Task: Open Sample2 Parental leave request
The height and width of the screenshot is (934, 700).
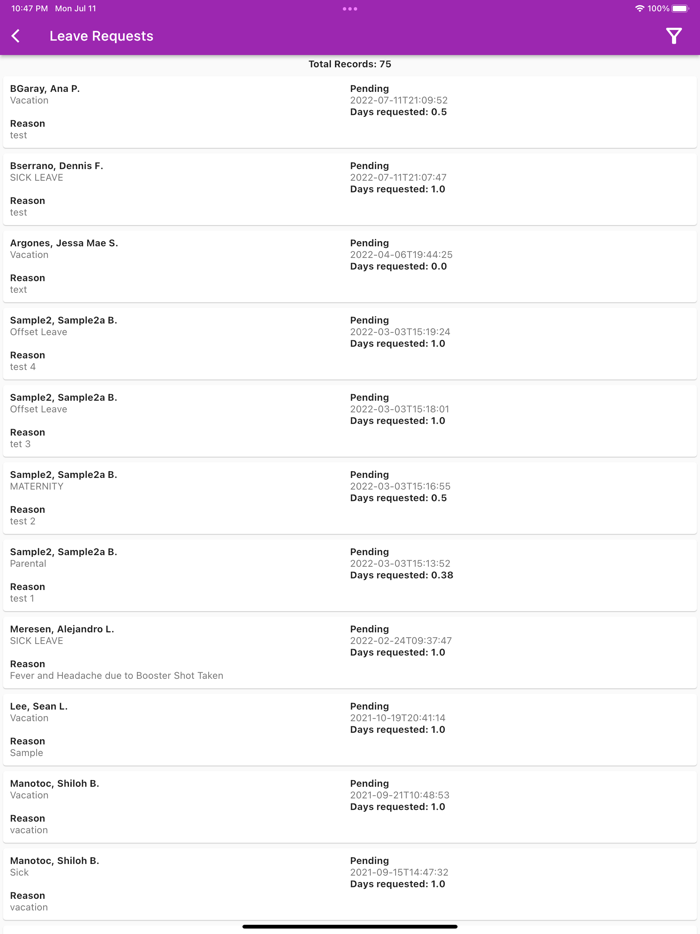Action: (x=350, y=575)
